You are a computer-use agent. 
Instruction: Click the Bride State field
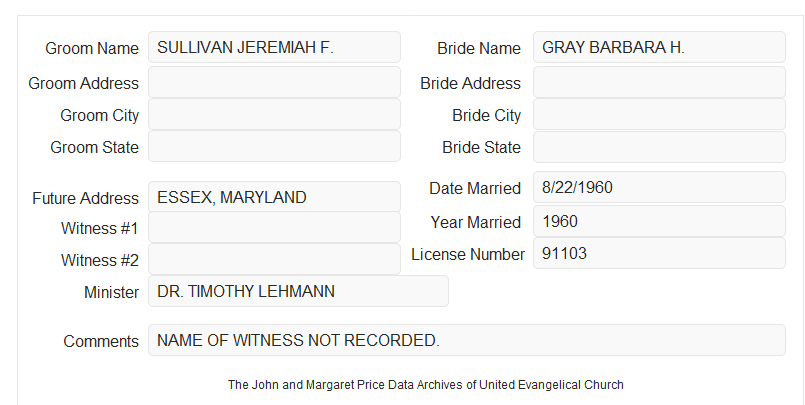point(659,147)
